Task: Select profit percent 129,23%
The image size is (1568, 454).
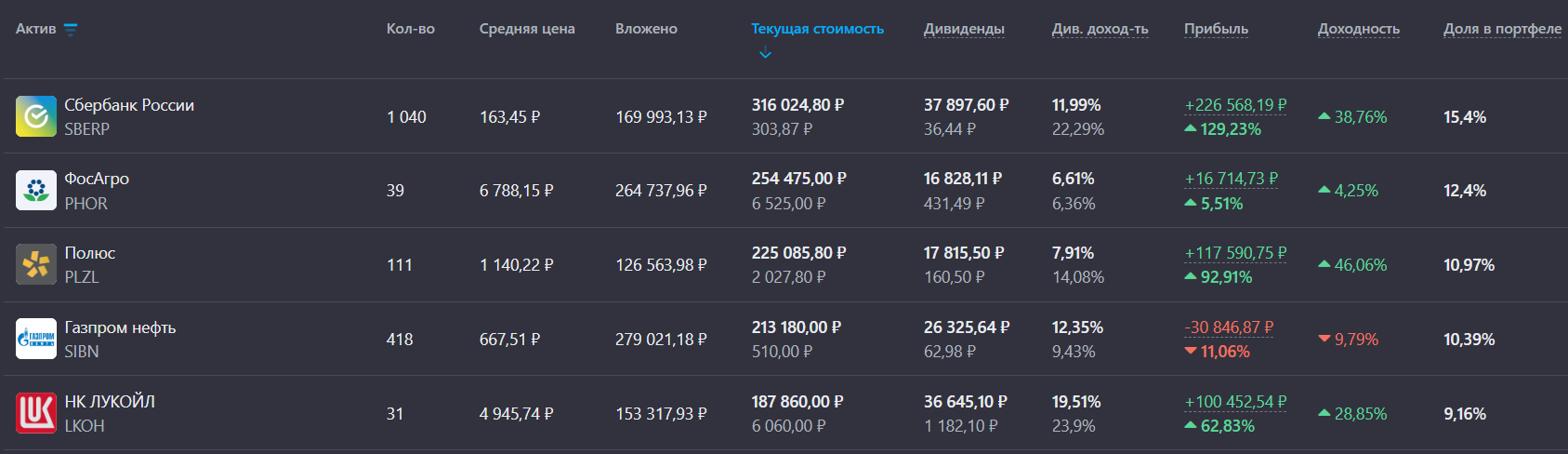Action: pyautogui.click(x=1223, y=129)
